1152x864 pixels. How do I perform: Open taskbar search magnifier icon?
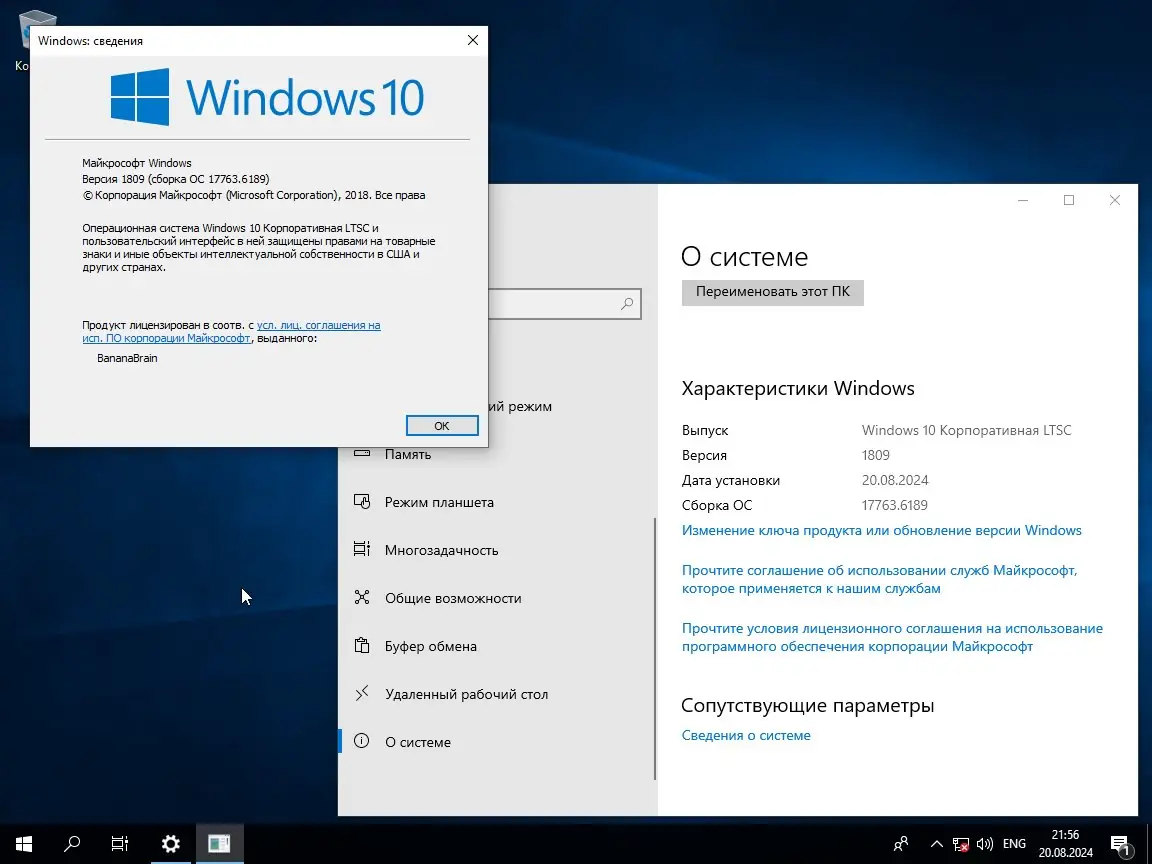point(72,843)
